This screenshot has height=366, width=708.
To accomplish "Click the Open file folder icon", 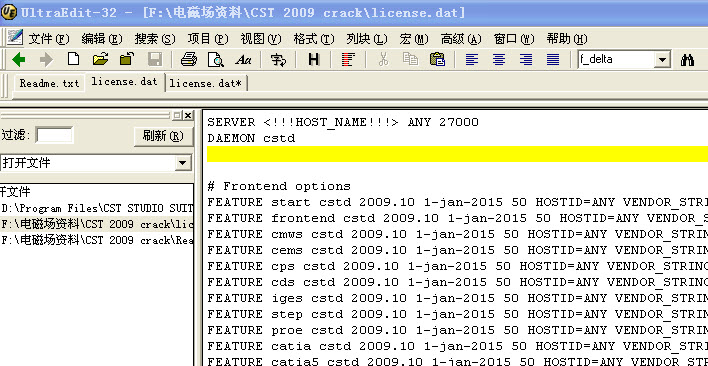I will click(100, 60).
